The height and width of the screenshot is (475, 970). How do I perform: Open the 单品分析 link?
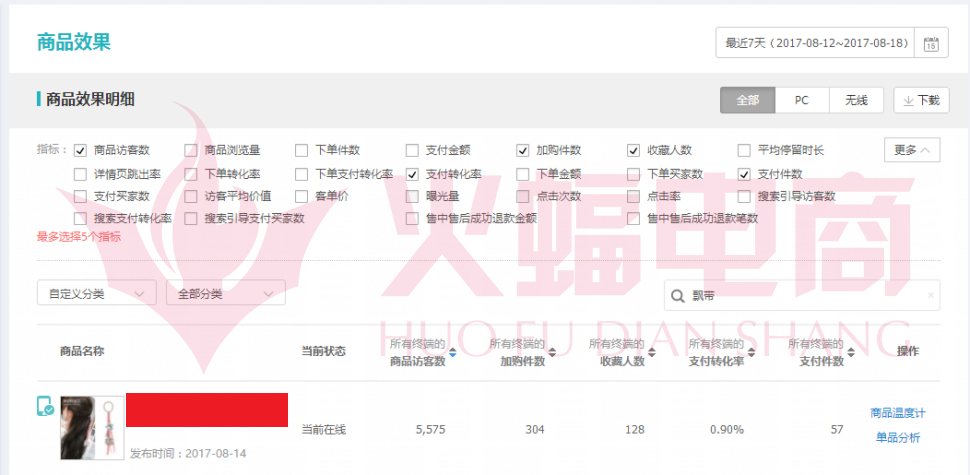897,438
